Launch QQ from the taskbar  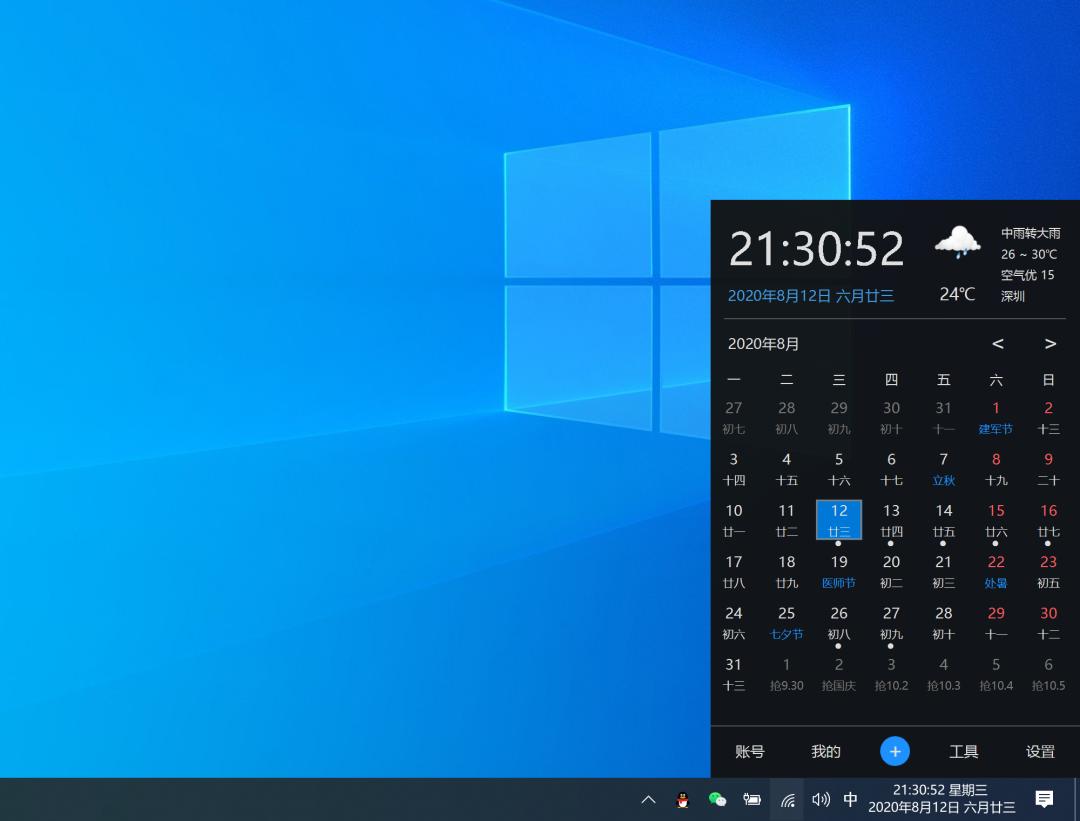click(x=682, y=800)
